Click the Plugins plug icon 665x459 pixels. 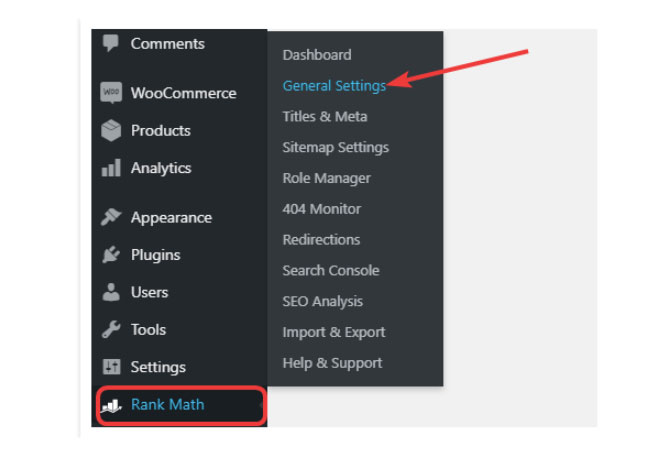[x=111, y=255]
